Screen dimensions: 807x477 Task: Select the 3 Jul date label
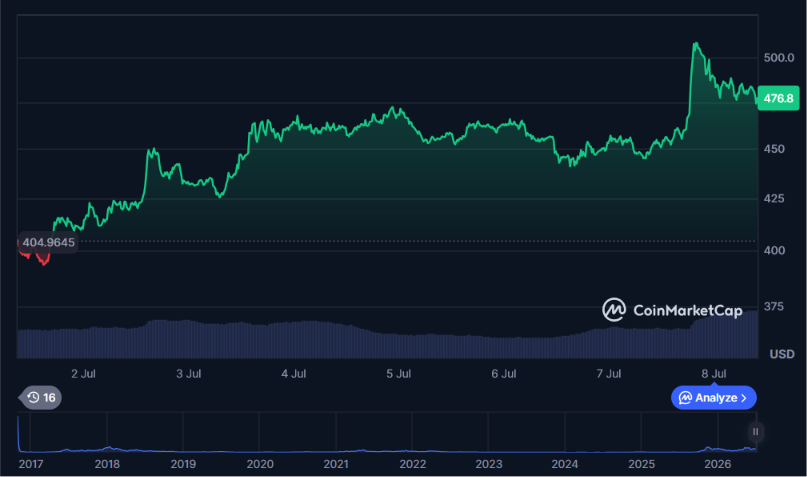(x=188, y=374)
